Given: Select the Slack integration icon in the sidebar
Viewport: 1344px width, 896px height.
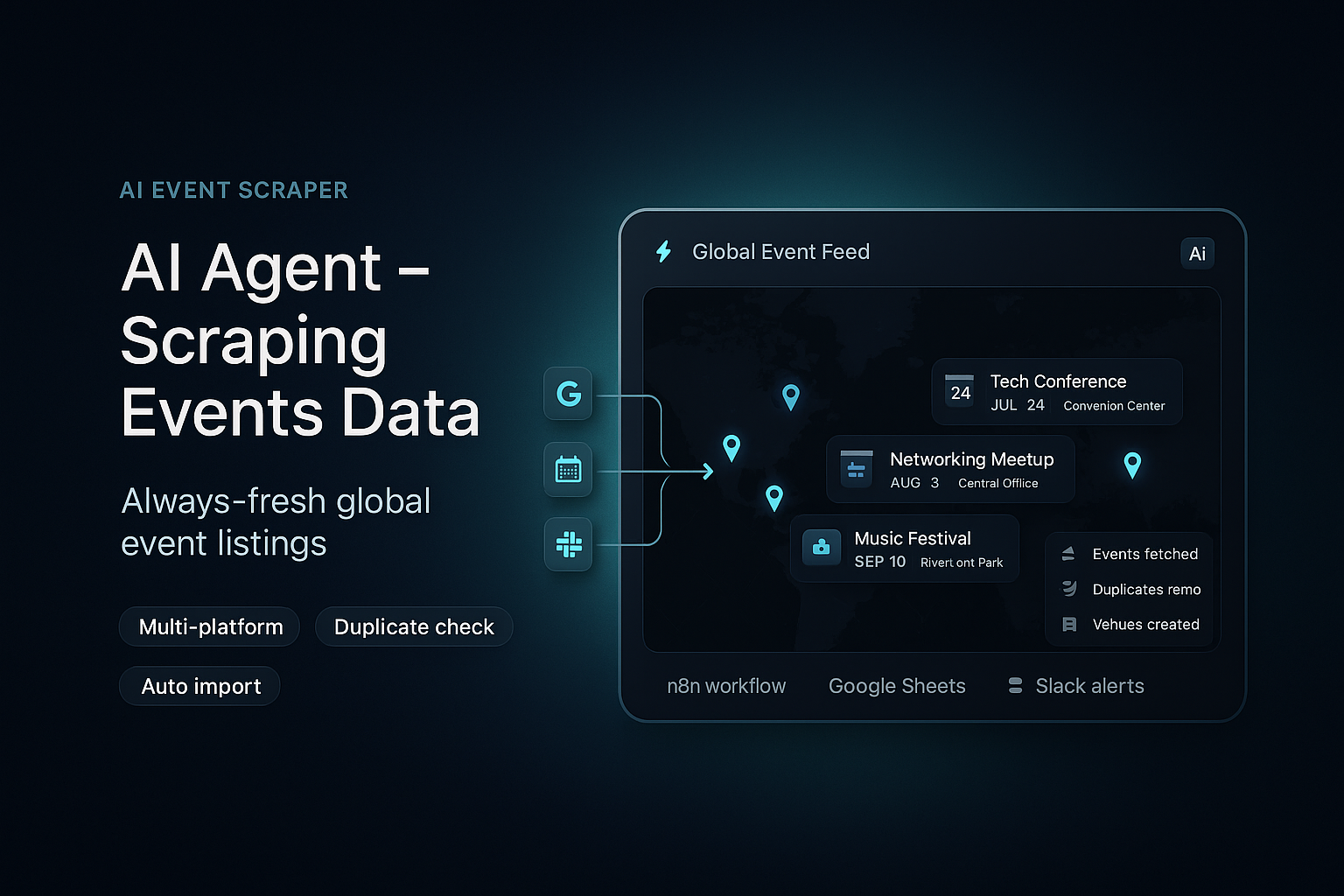Looking at the screenshot, I should [568, 544].
